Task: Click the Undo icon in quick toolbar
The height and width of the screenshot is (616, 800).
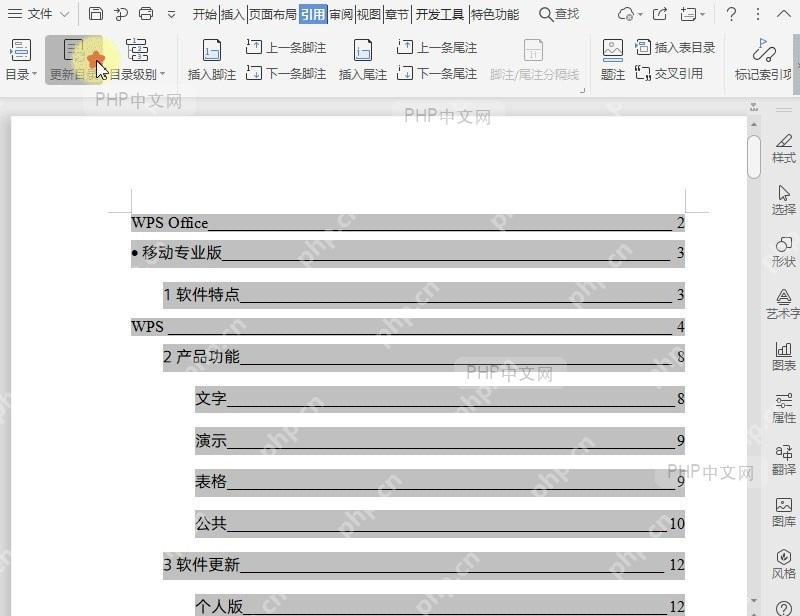Action: 121,14
